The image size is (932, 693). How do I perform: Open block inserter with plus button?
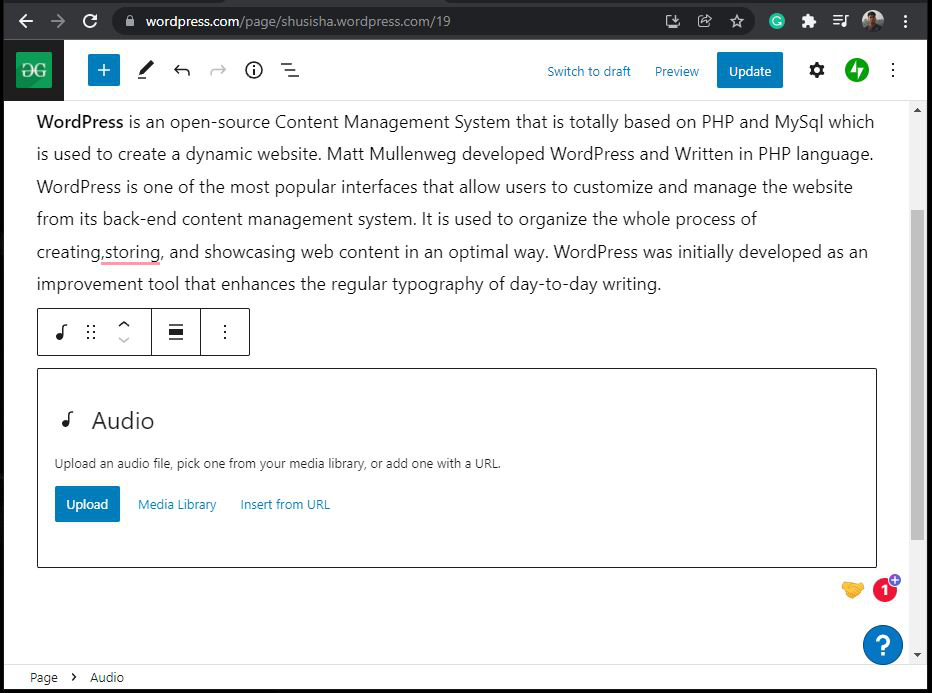click(104, 70)
